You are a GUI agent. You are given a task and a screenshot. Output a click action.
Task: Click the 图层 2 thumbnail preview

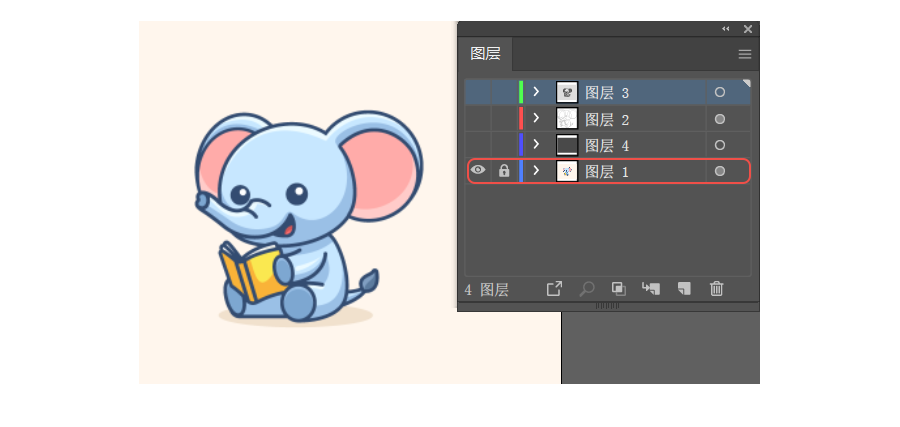(567, 119)
